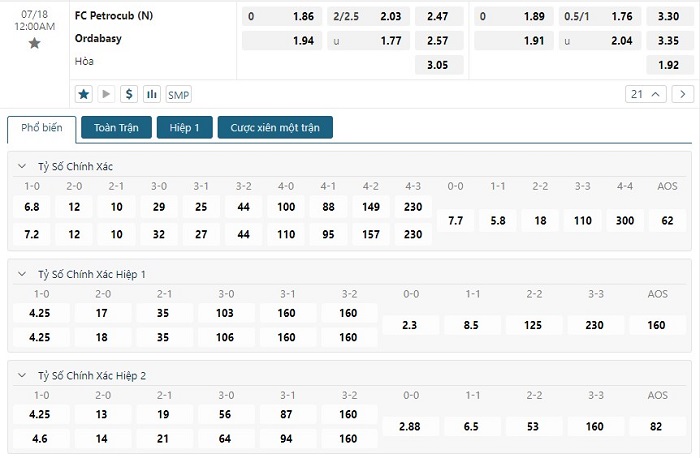
Task: Open the Toàn Trận tab
Action: click(116, 128)
